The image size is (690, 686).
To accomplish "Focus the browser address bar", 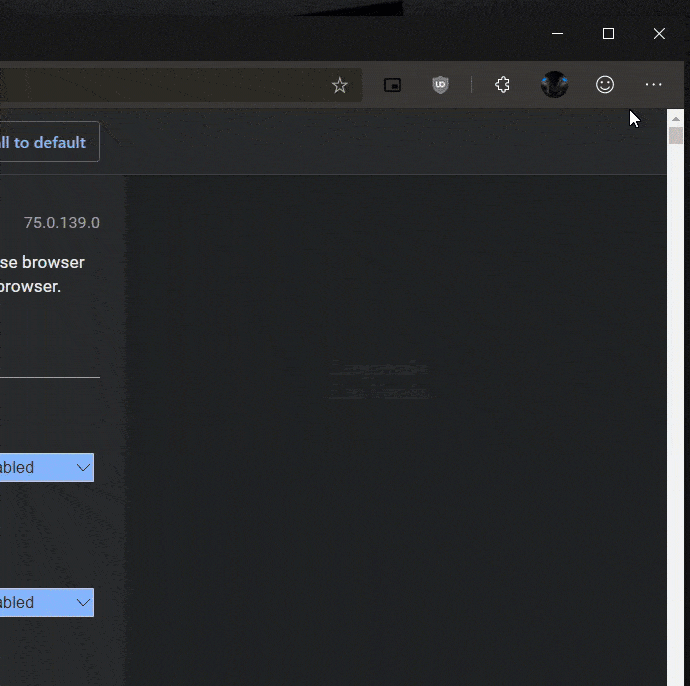I will [150, 86].
